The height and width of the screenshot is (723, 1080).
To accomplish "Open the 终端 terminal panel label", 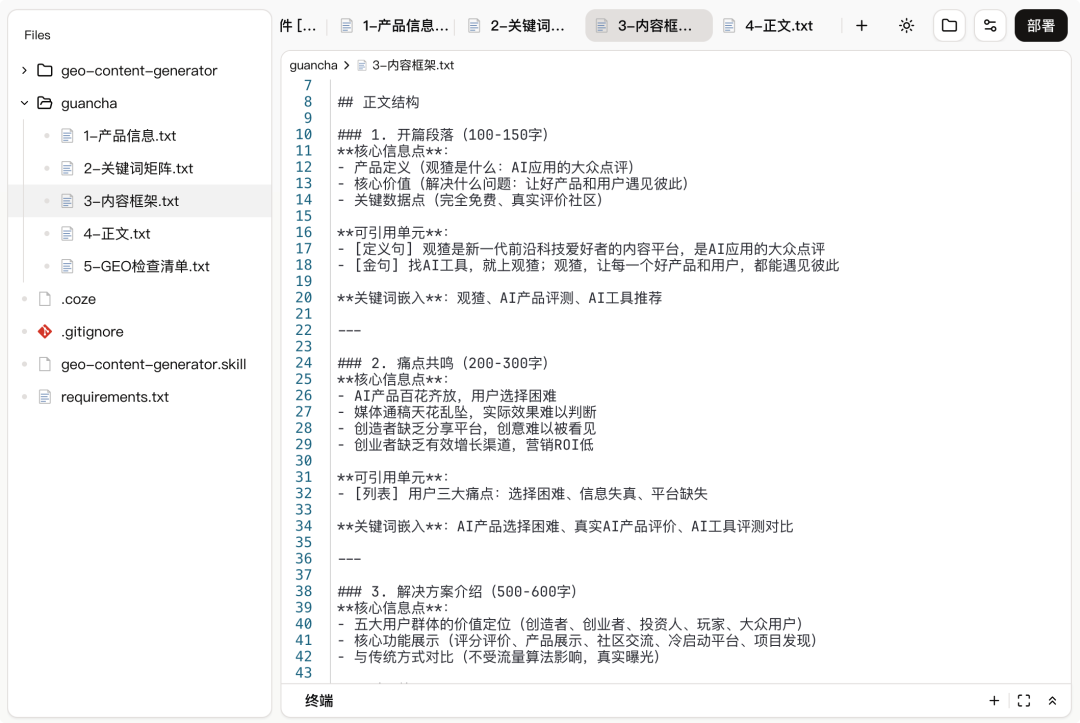I will coord(319,701).
